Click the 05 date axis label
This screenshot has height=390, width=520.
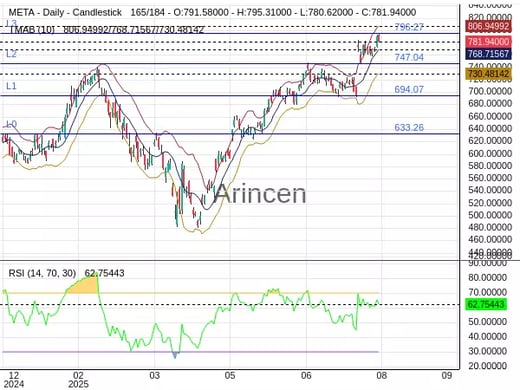[230, 376]
